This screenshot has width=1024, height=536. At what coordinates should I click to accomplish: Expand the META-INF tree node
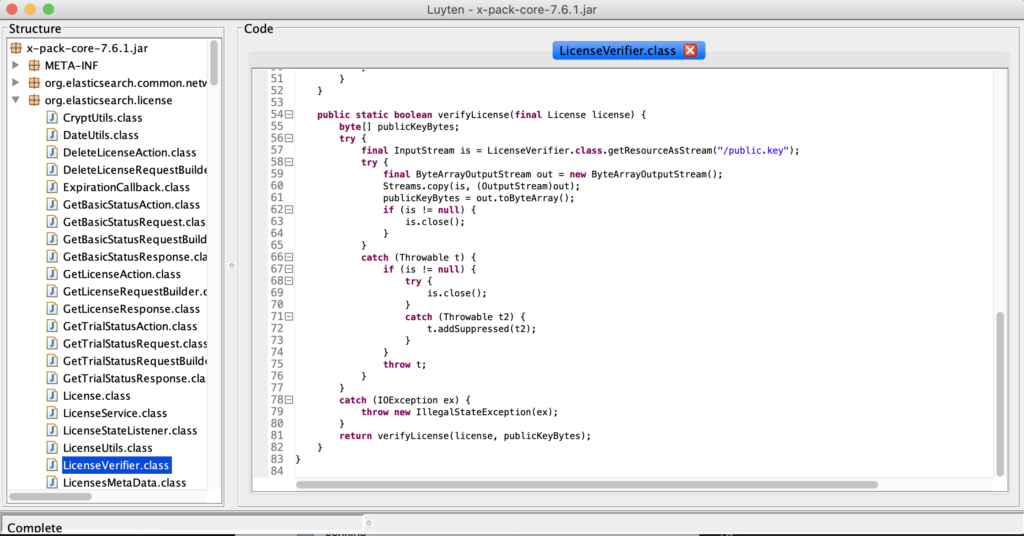pyautogui.click(x=16, y=65)
